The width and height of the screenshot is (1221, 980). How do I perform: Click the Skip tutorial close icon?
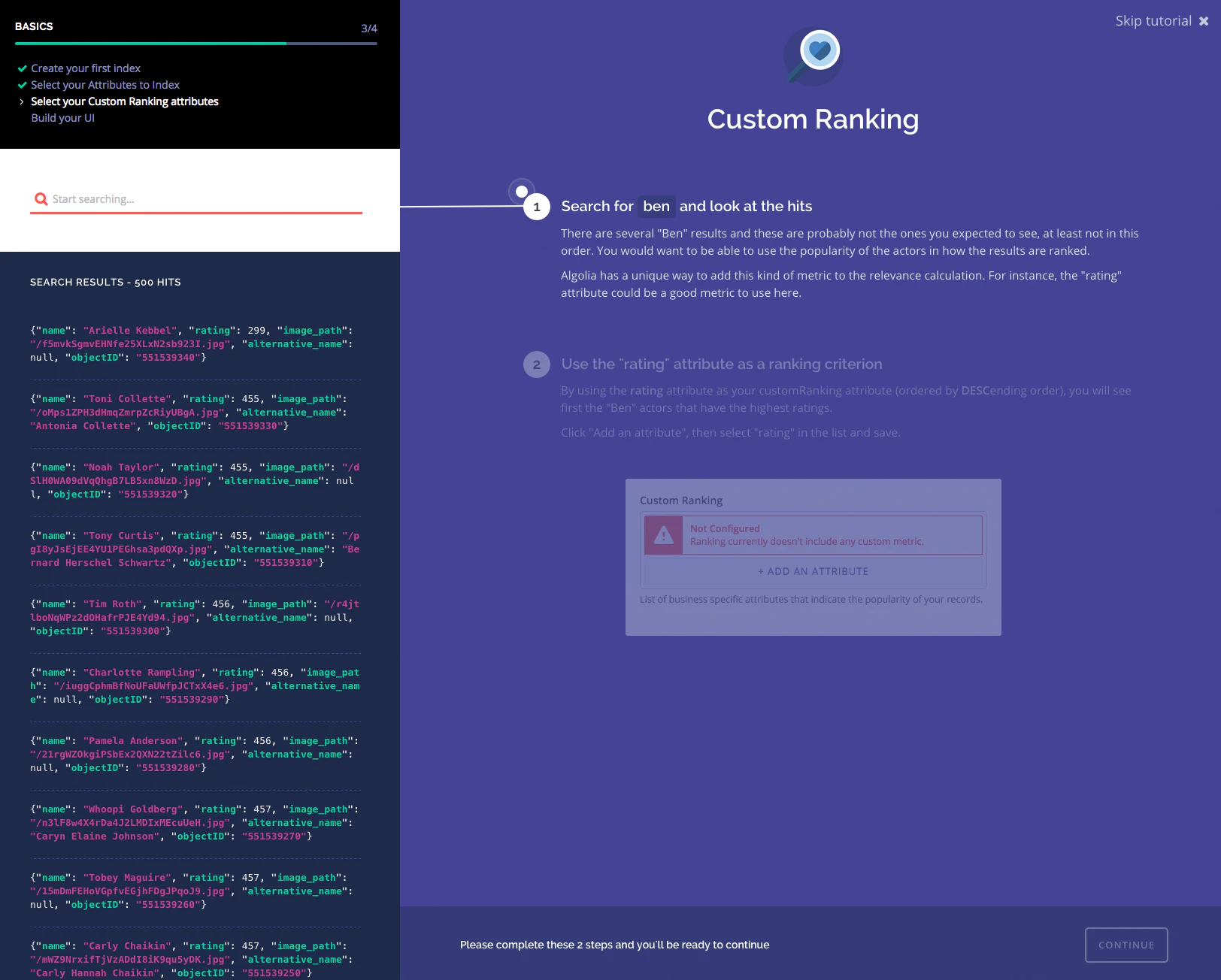click(x=1204, y=21)
